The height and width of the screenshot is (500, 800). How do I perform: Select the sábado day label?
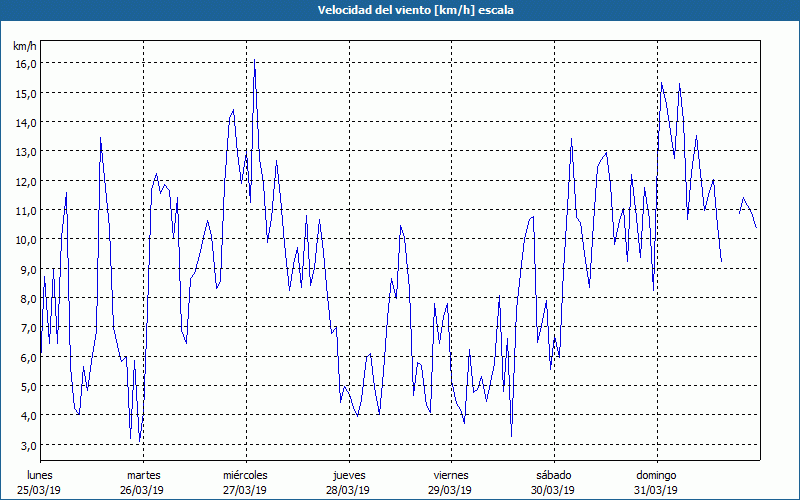coord(553,475)
